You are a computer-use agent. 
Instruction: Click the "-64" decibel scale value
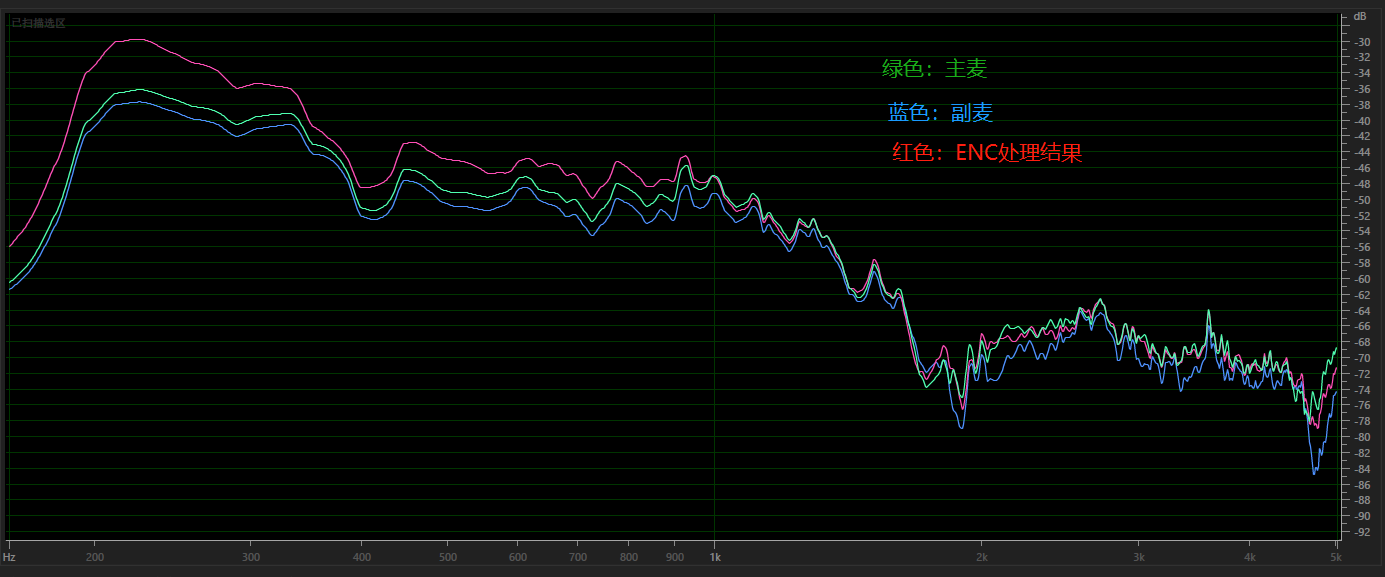point(1361,311)
